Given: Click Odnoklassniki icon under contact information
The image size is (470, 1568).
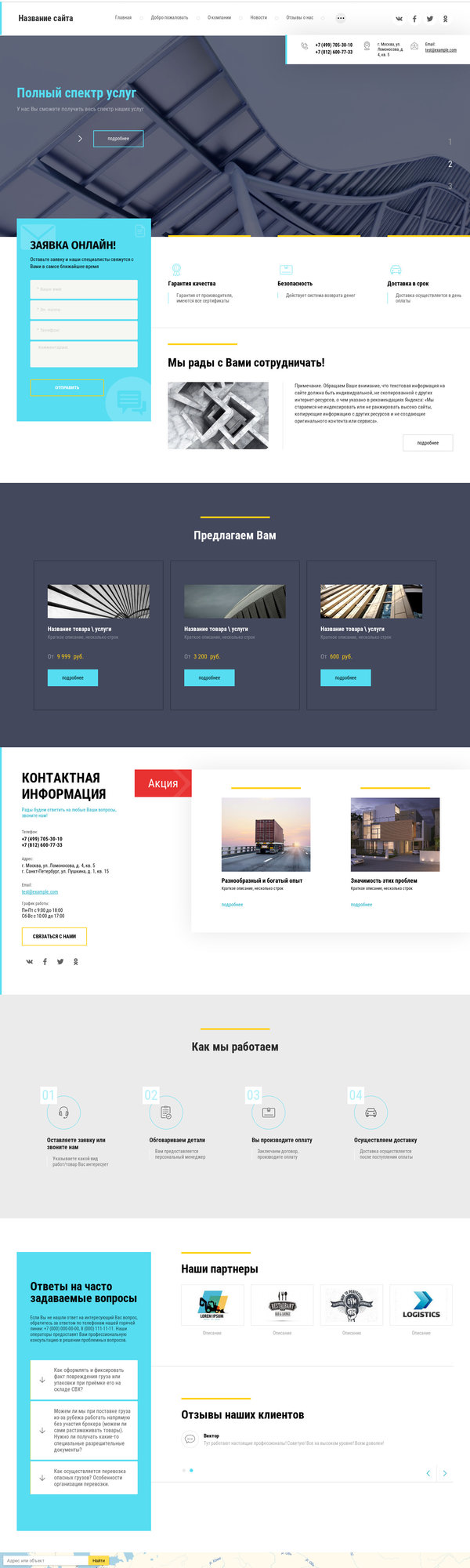Looking at the screenshot, I should tap(76, 961).
